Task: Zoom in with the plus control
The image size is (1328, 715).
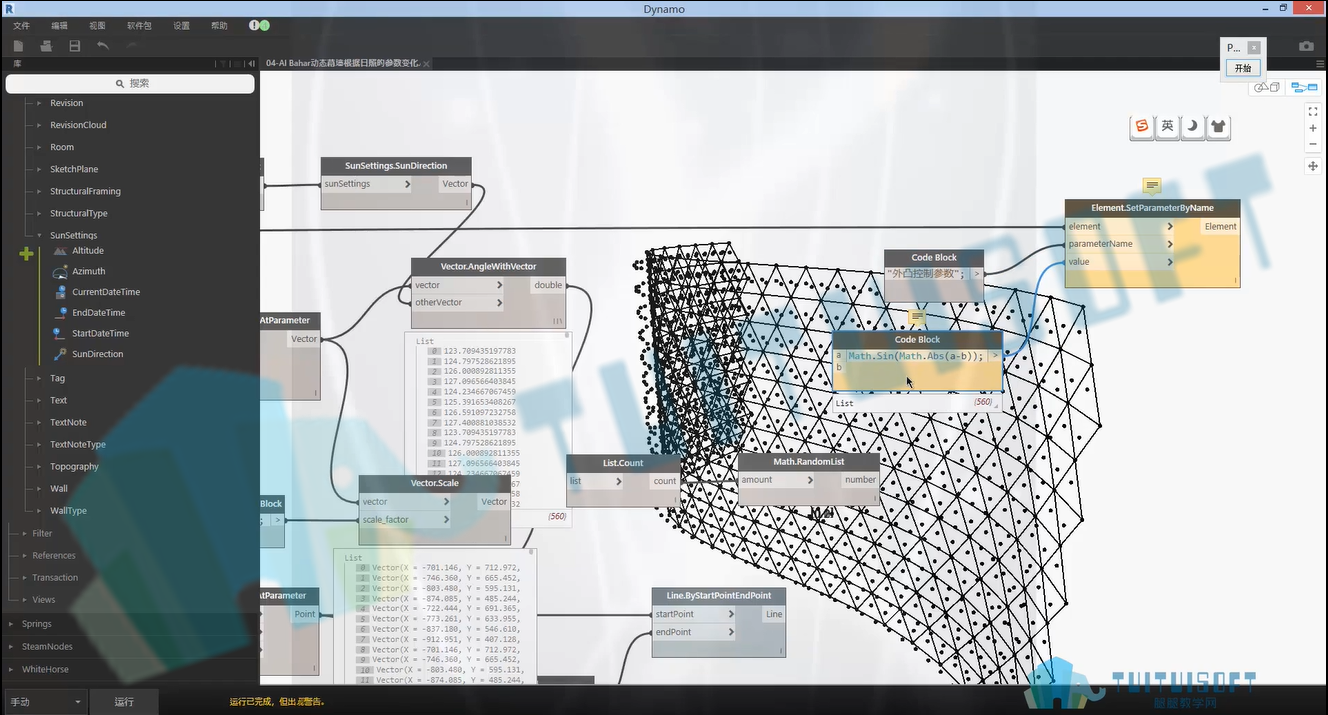Action: point(1313,128)
